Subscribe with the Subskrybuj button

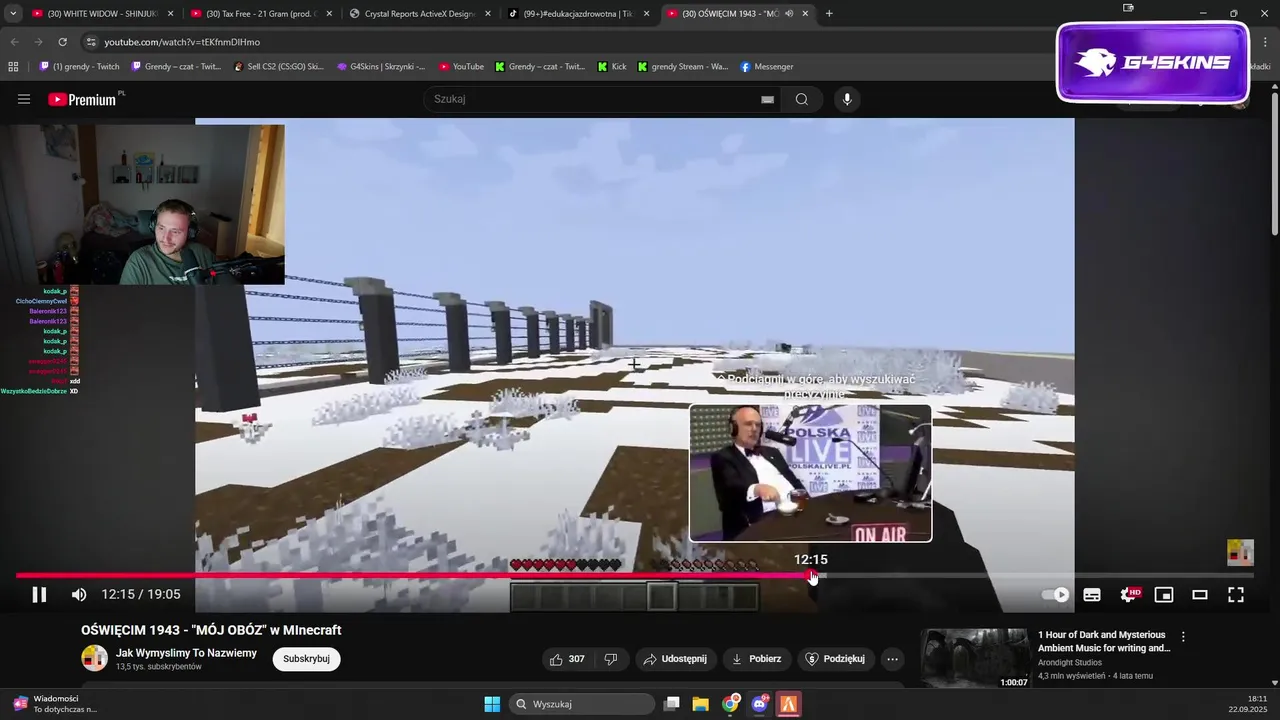306,659
